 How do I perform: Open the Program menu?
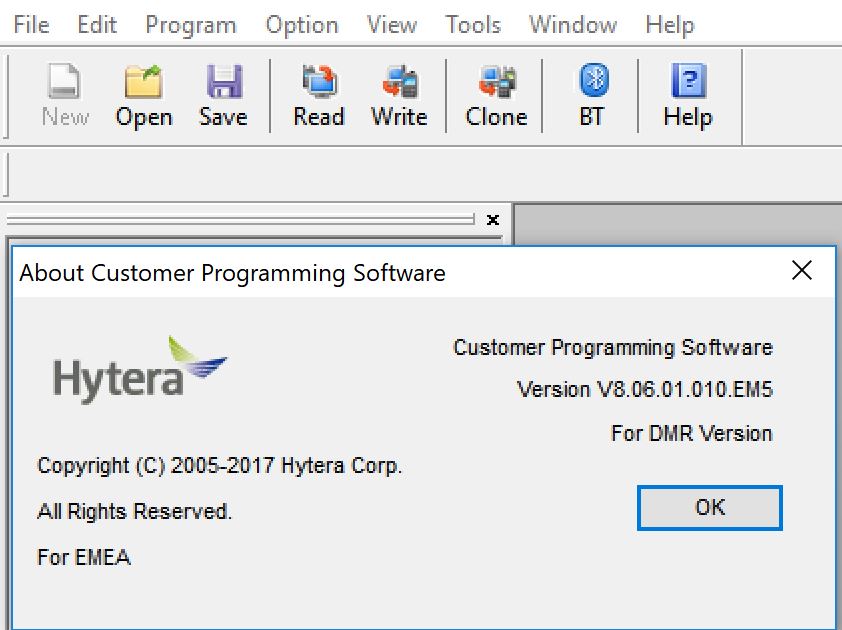tap(191, 25)
